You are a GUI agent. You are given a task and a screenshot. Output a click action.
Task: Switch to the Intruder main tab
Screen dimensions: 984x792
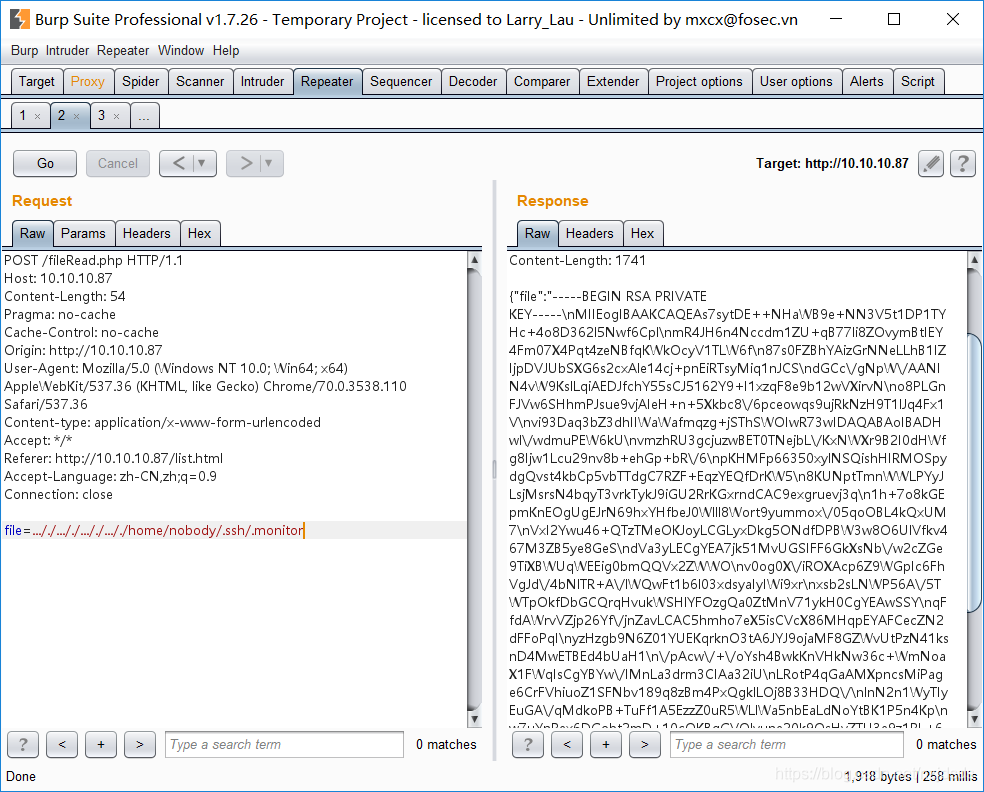(x=262, y=82)
